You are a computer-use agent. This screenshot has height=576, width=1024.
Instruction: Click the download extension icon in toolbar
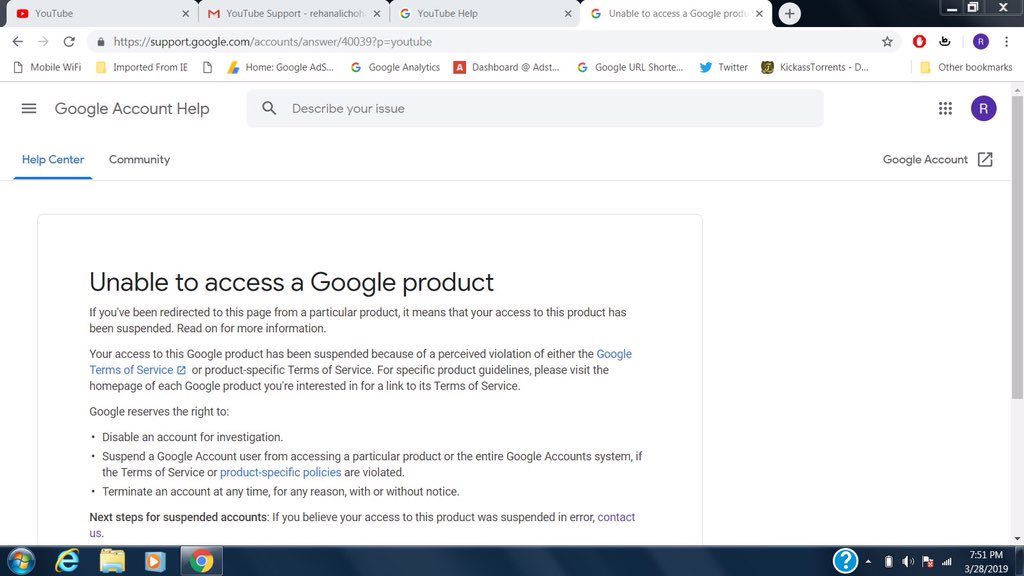click(x=944, y=41)
